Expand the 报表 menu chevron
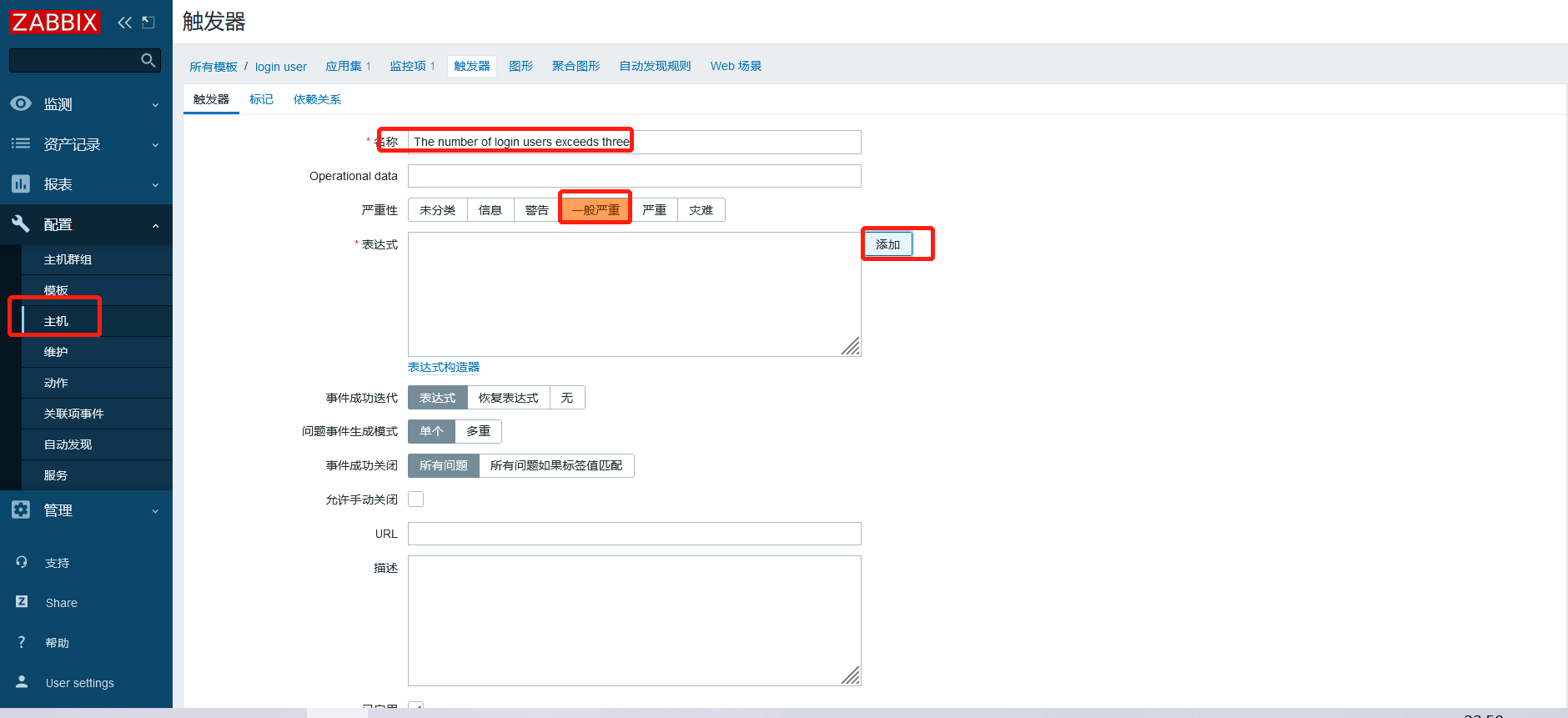This screenshot has height=718, width=1568. click(x=155, y=185)
